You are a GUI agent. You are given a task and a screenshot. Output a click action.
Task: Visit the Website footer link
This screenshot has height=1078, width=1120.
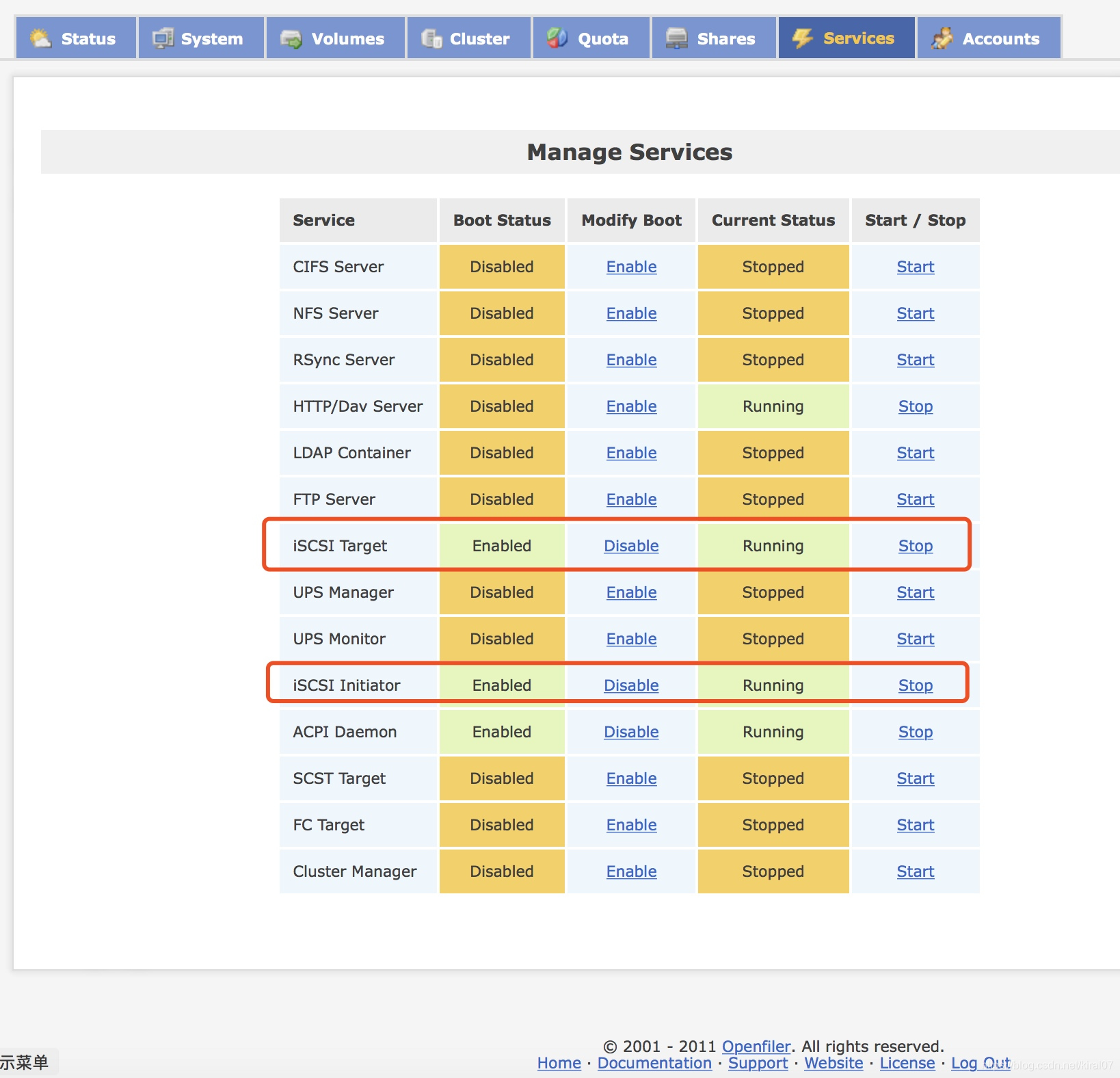834,1063
